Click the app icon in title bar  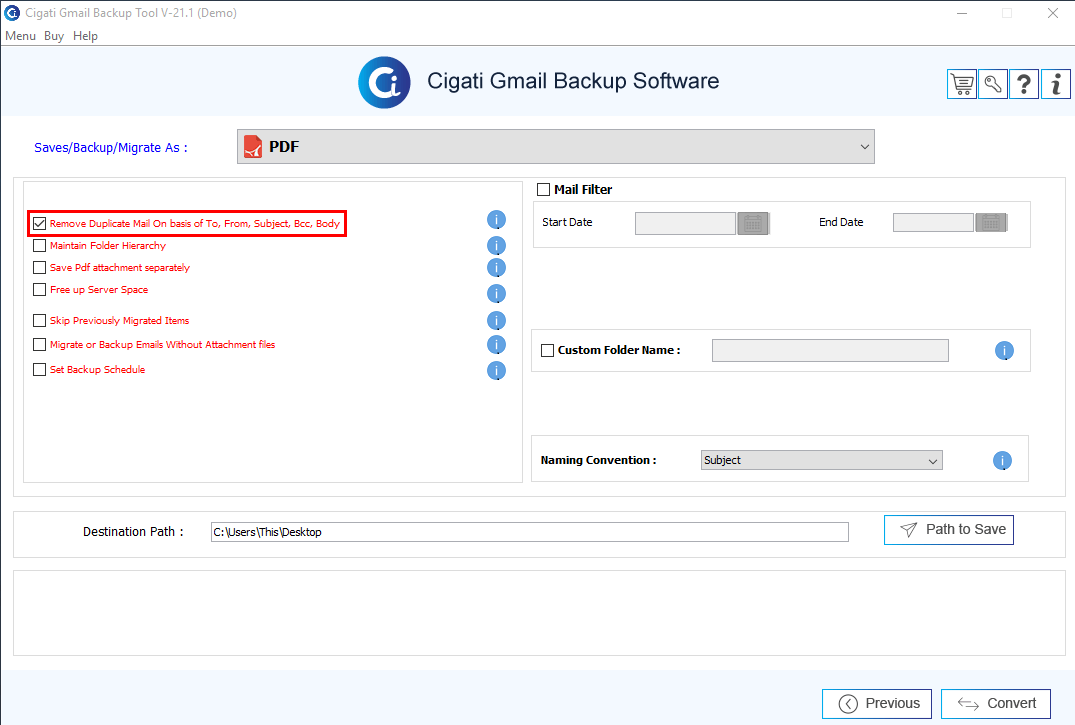point(12,12)
